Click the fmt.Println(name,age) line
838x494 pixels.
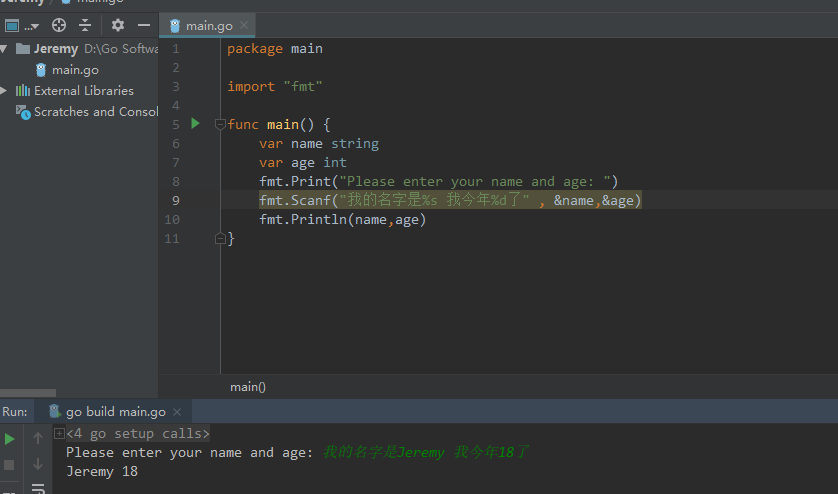(x=343, y=220)
